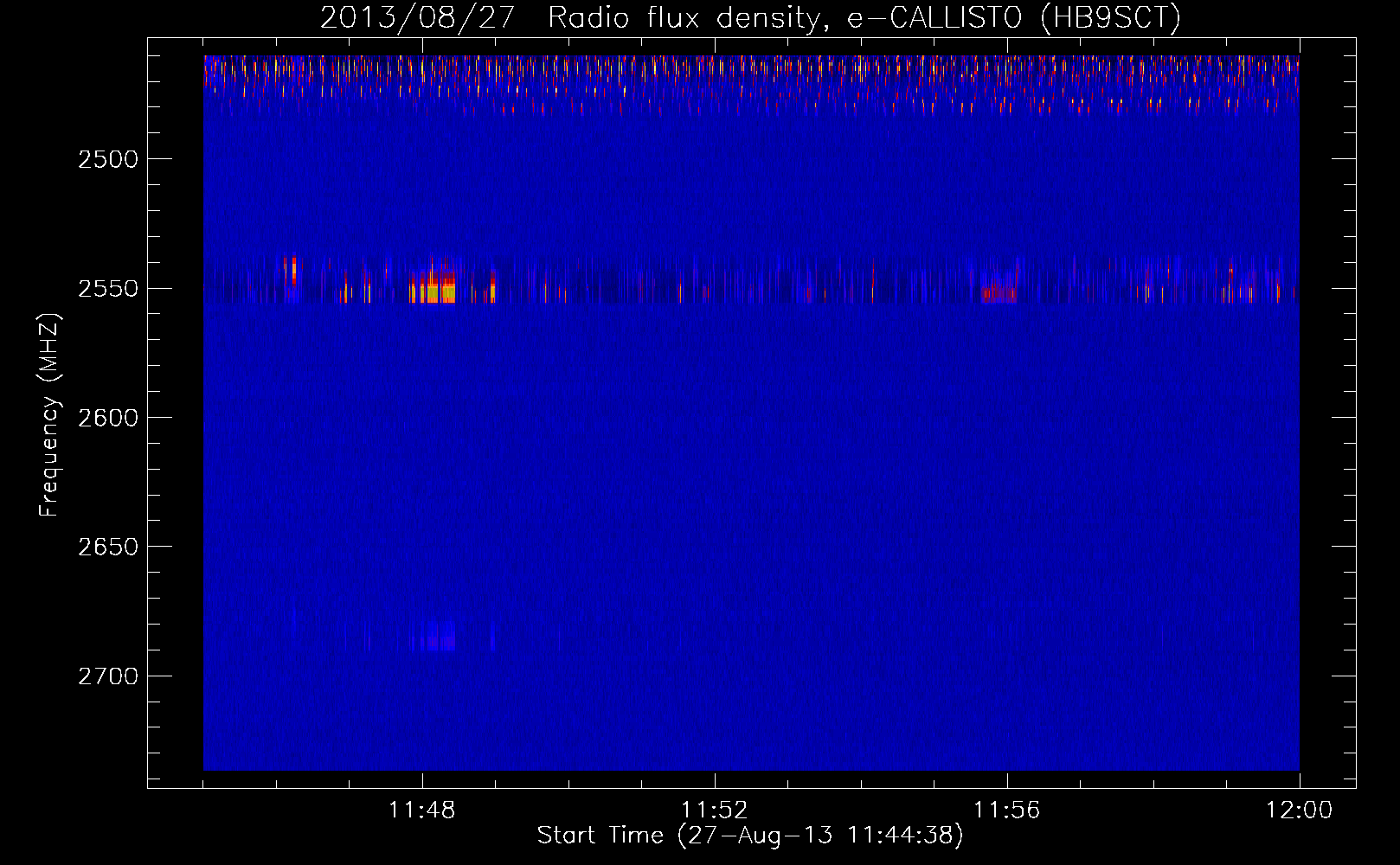Click the 2700 frequency axis label
Image resolution: width=1400 pixels, height=865 pixels.
click(107, 676)
